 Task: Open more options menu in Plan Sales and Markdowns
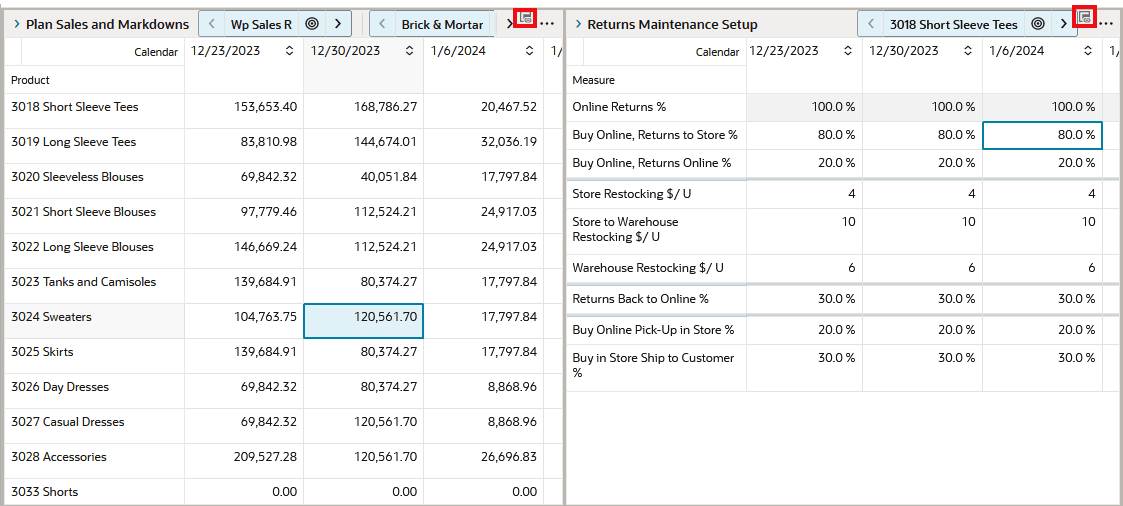pyautogui.click(x=547, y=24)
